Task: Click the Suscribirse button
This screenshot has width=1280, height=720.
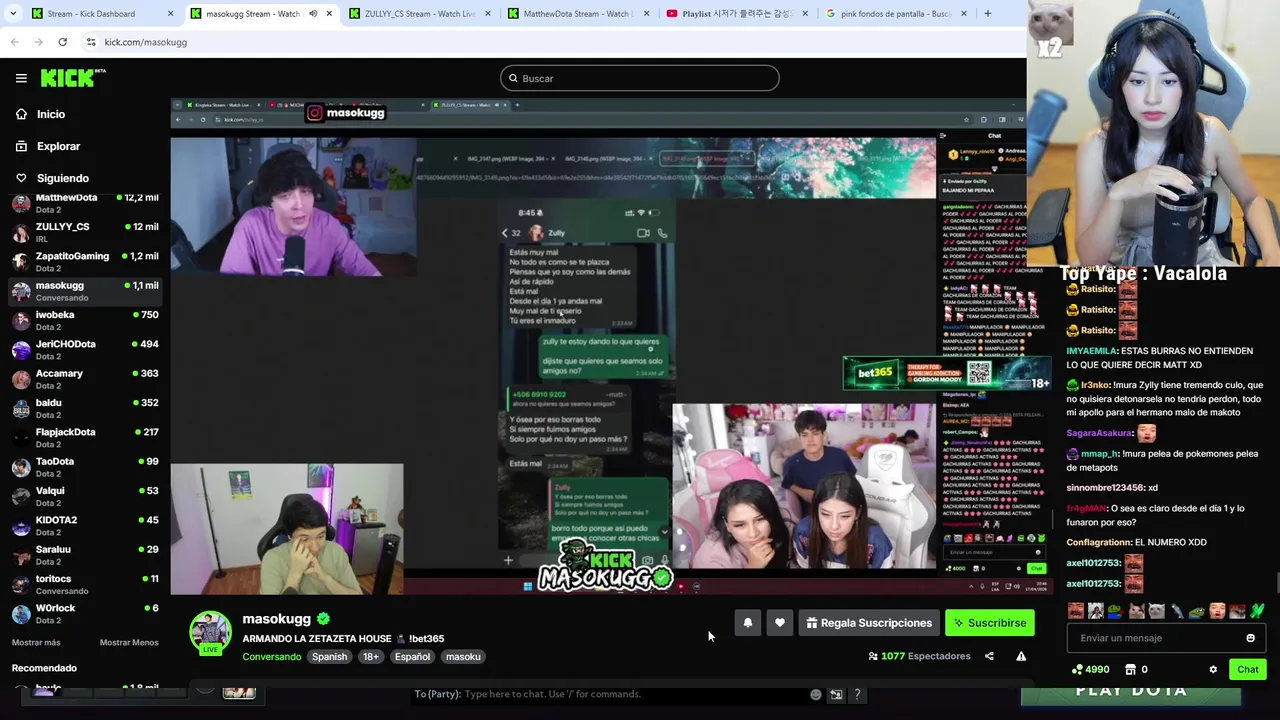Action: (990, 623)
